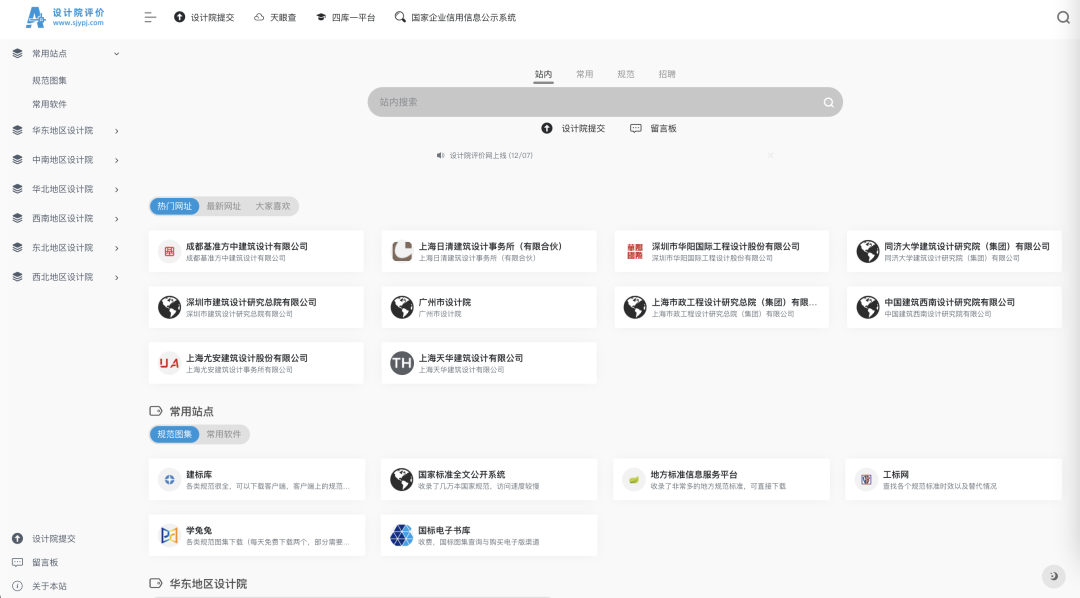Click the magnifier icon beside 国家企业信用信息公示系统
Viewport: 1080px width, 598px height.
click(400, 17)
